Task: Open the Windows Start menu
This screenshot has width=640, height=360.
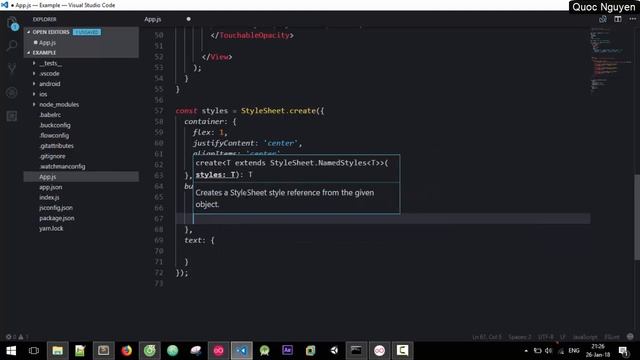Action: point(11,351)
